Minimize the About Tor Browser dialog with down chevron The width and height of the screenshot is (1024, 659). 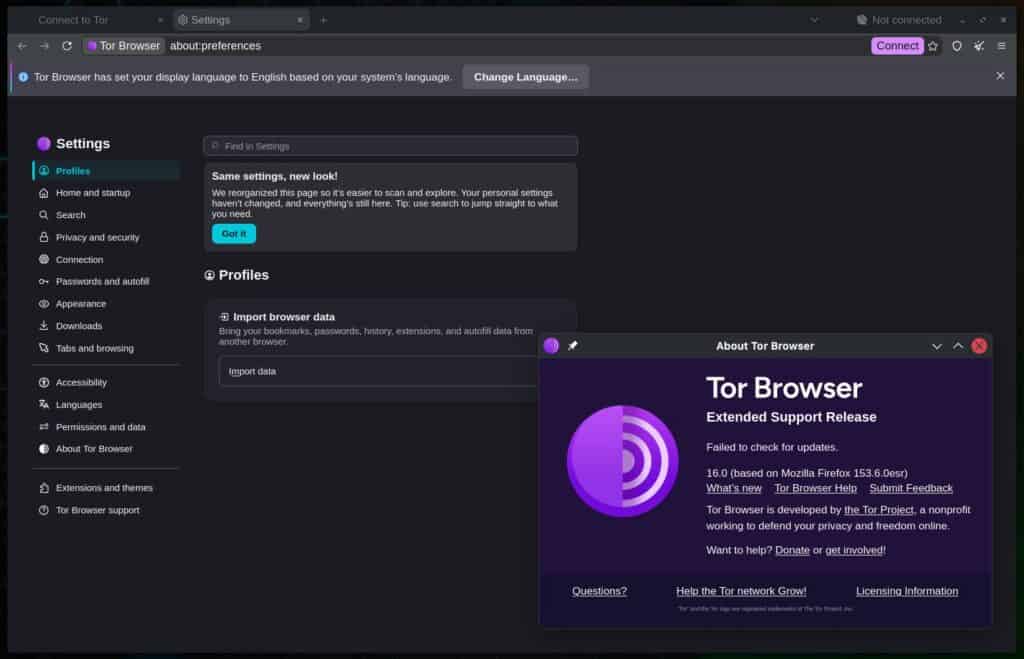936,346
